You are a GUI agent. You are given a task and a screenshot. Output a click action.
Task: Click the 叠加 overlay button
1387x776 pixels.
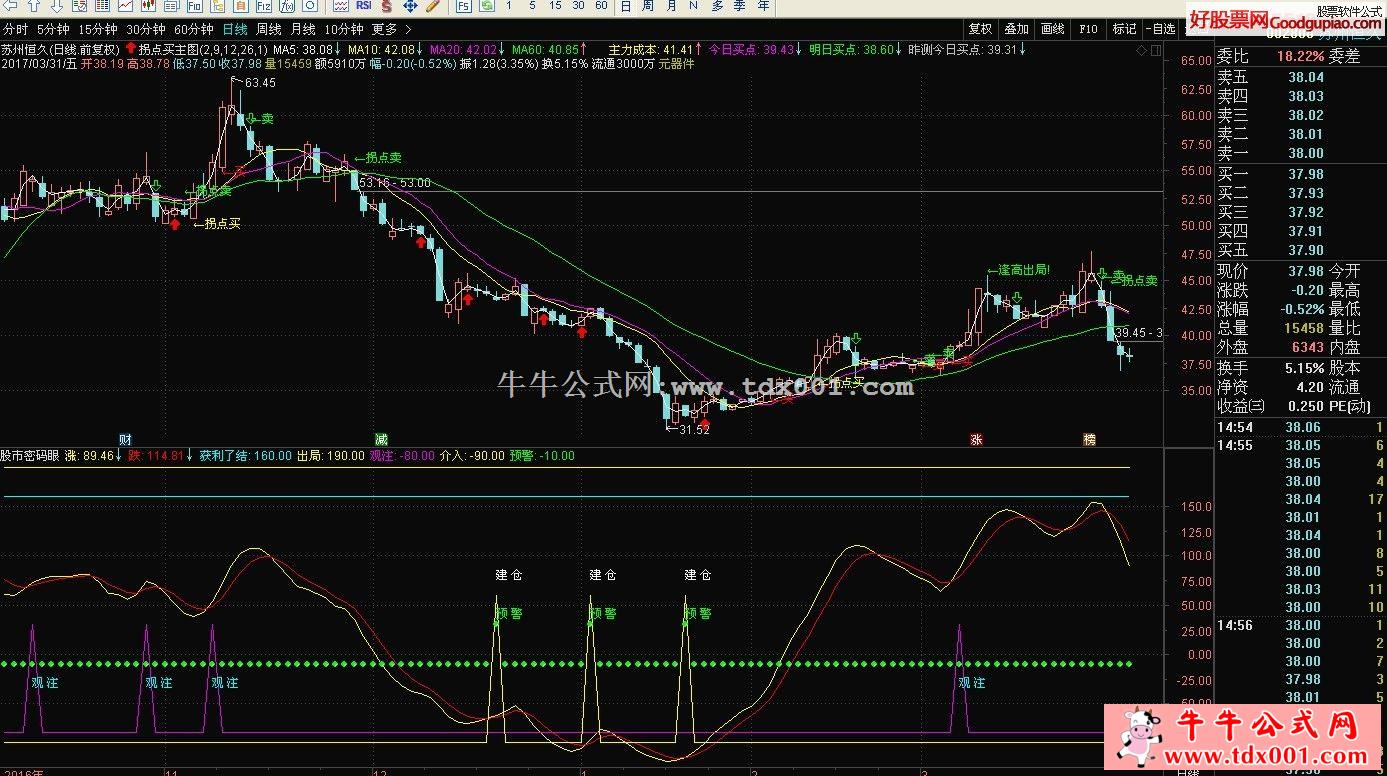pyautogui.click(x=1017, y=29)
